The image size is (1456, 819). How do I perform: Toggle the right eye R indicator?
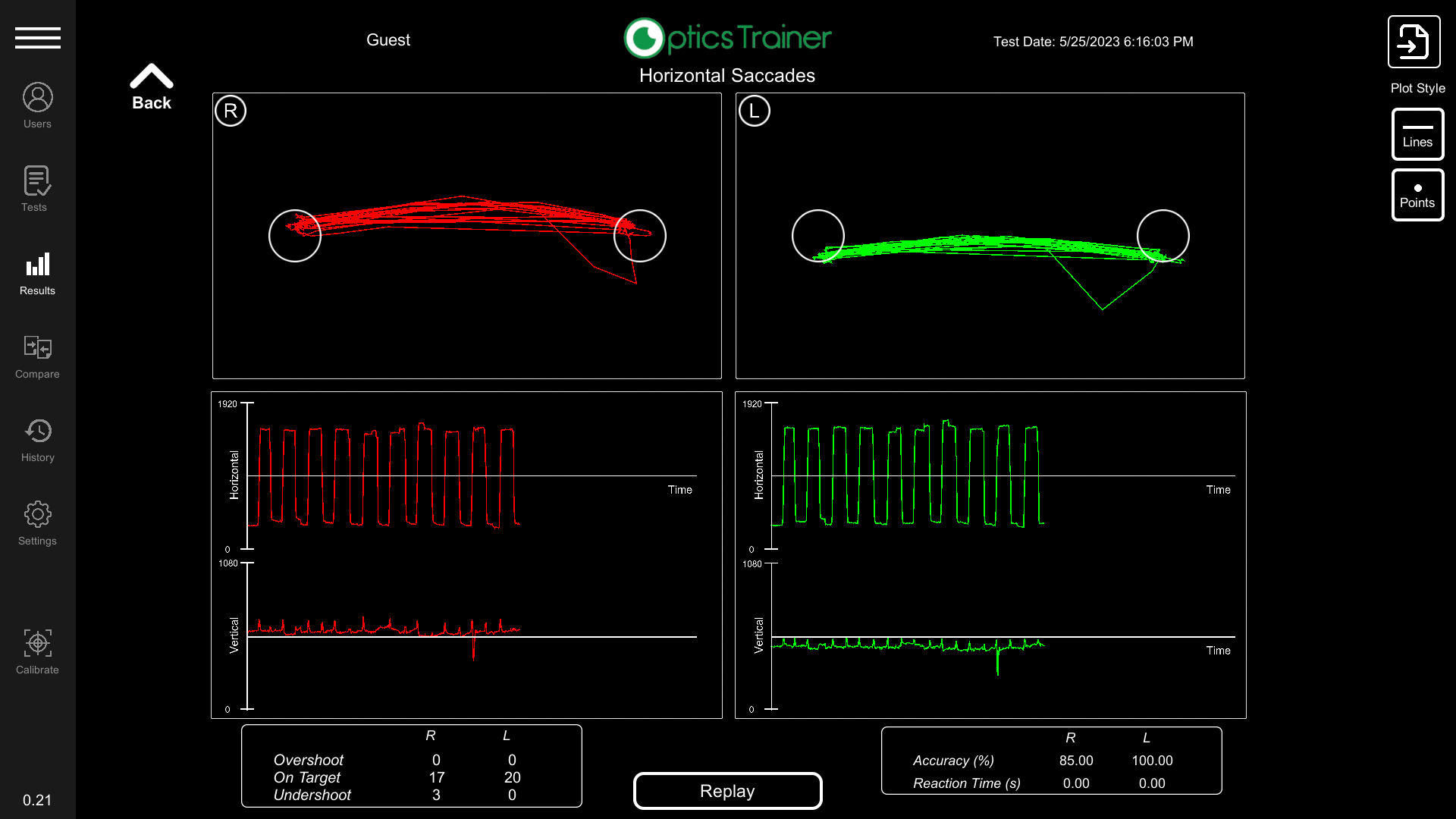230,111
